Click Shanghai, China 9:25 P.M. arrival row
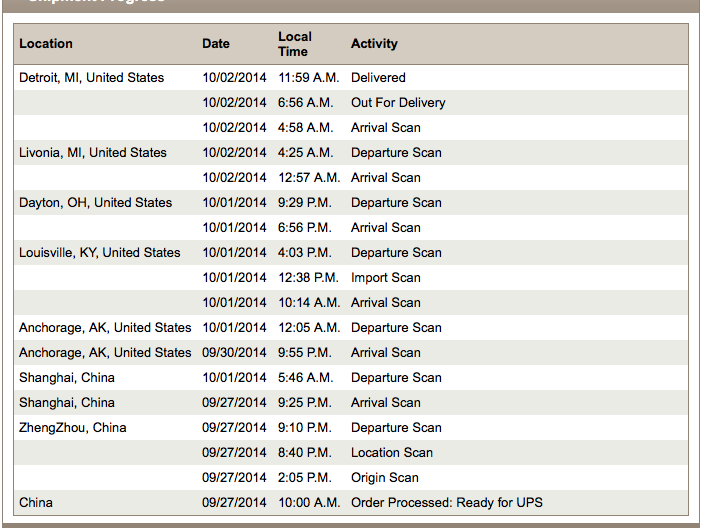705x532 pixels. tap(351, 402)
